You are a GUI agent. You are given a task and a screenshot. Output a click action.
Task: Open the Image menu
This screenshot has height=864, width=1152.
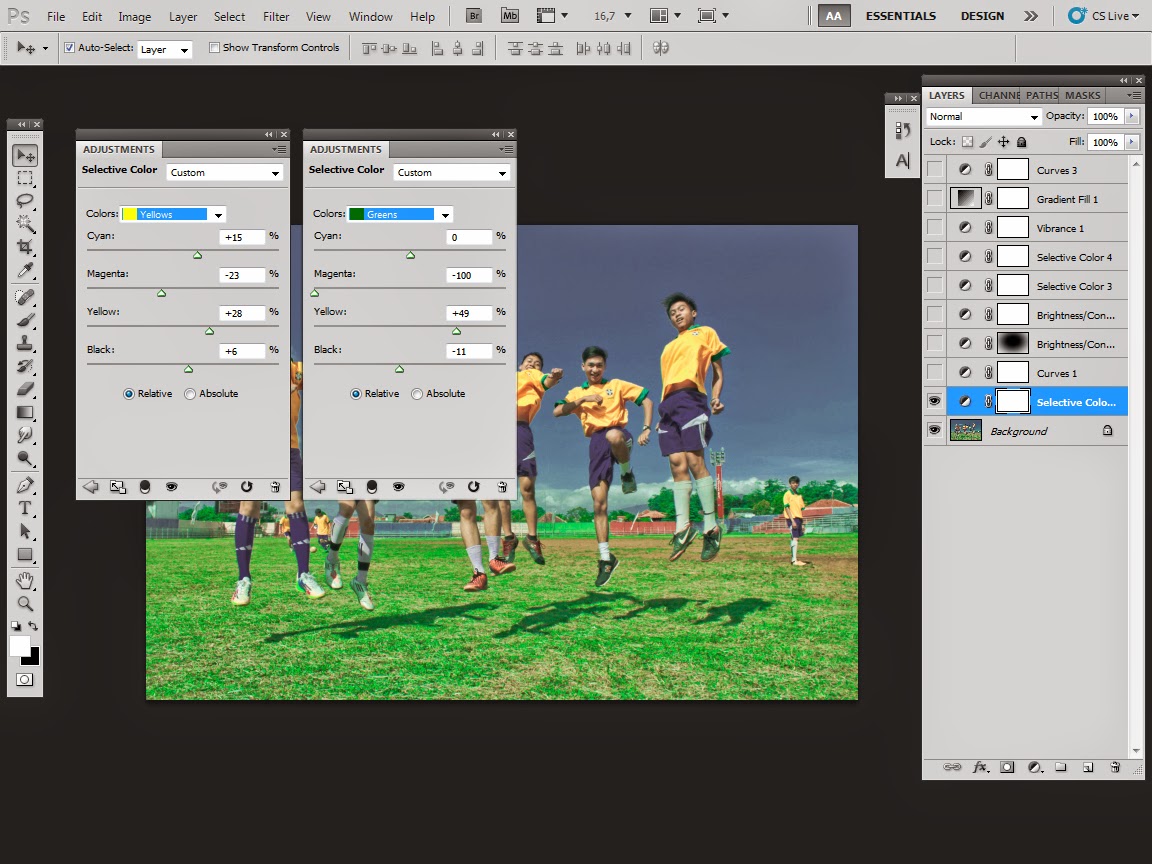(x=134, y=16)
